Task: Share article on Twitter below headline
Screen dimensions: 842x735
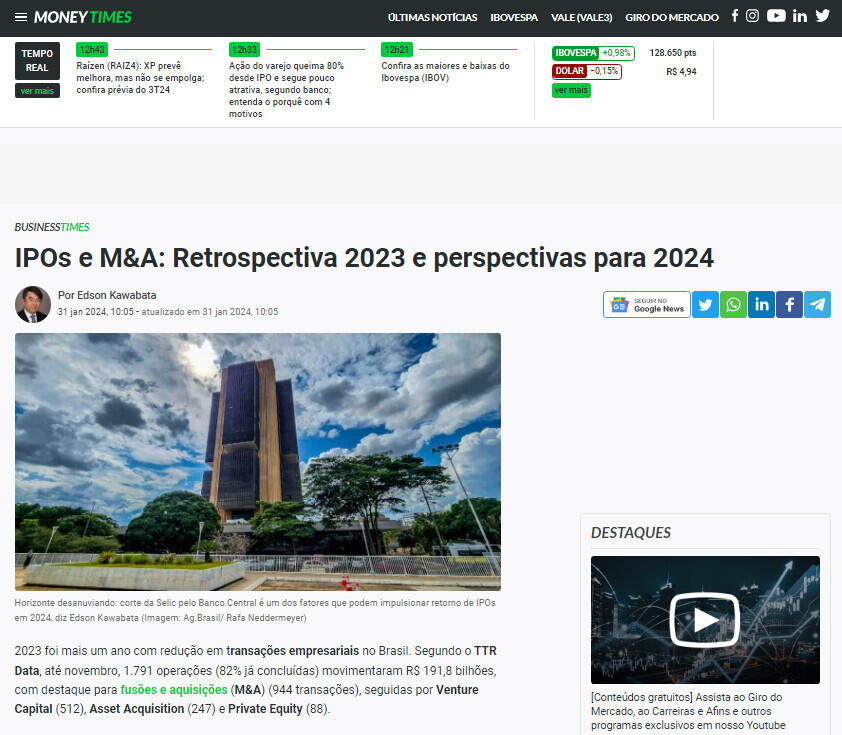Action: [x=706, y=305]
